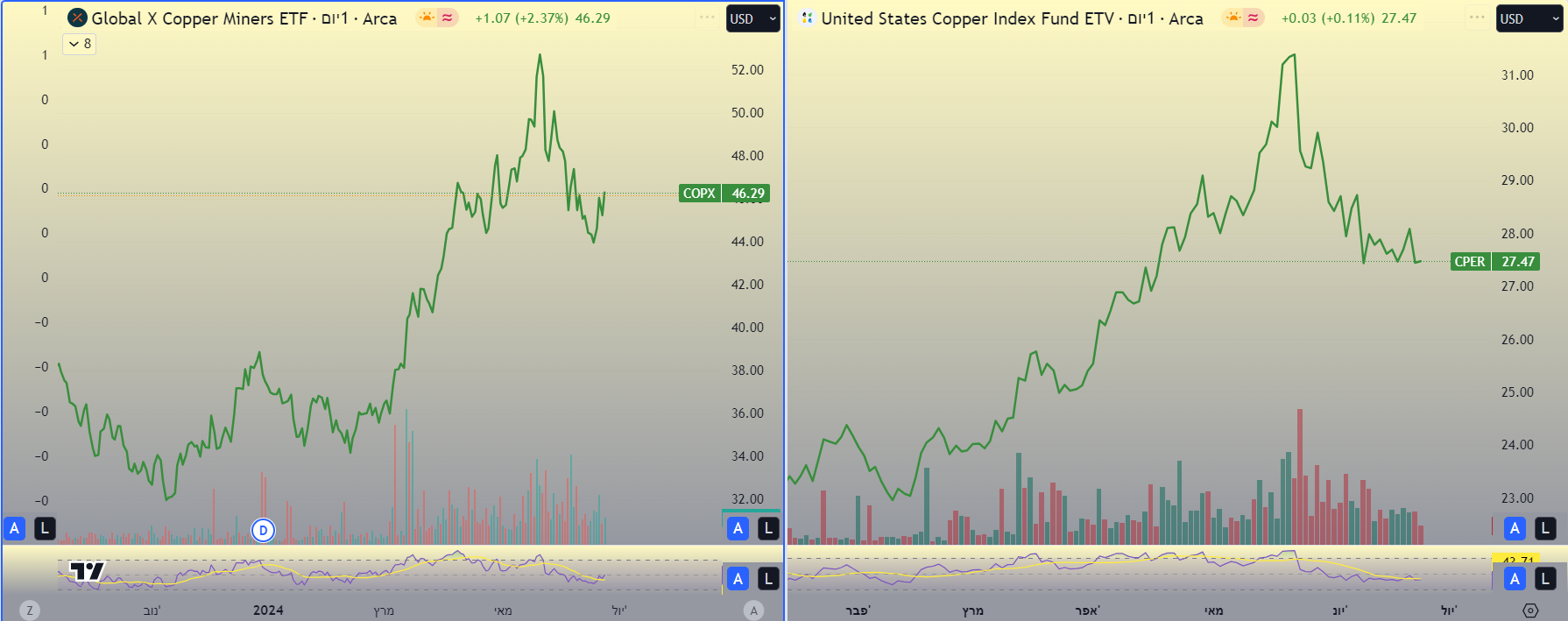Click the United States Copper Index Fund title

(967, 18)
